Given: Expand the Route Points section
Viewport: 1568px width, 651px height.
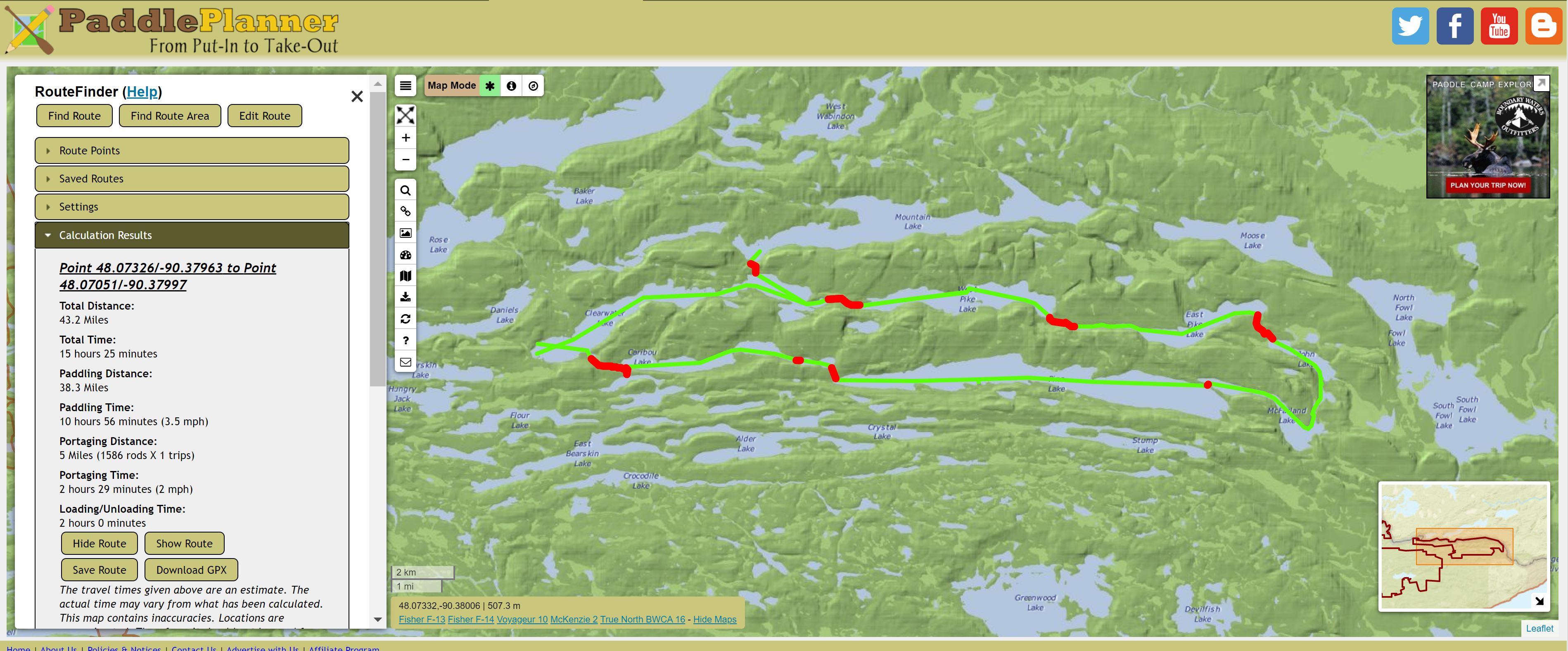Looking at the screenshot, I should 192,150.
